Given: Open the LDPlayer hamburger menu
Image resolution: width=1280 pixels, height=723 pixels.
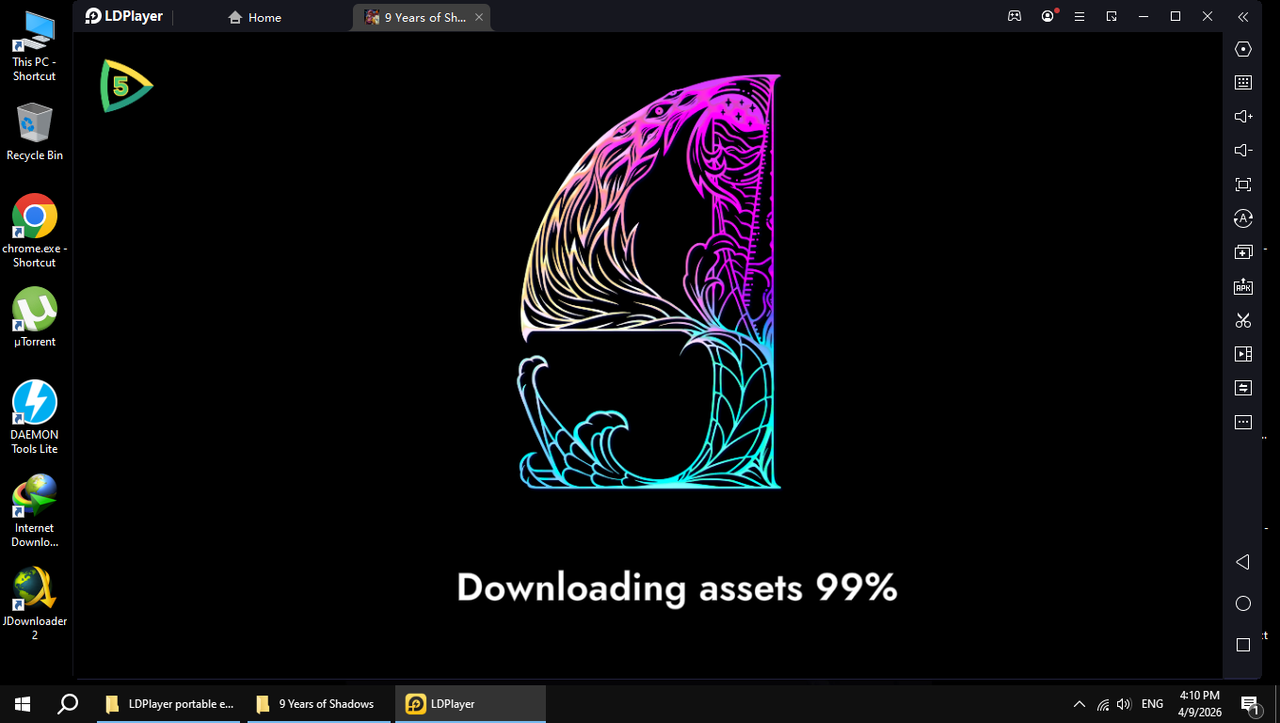Looking at the screenshot, I should (1079, 16).
